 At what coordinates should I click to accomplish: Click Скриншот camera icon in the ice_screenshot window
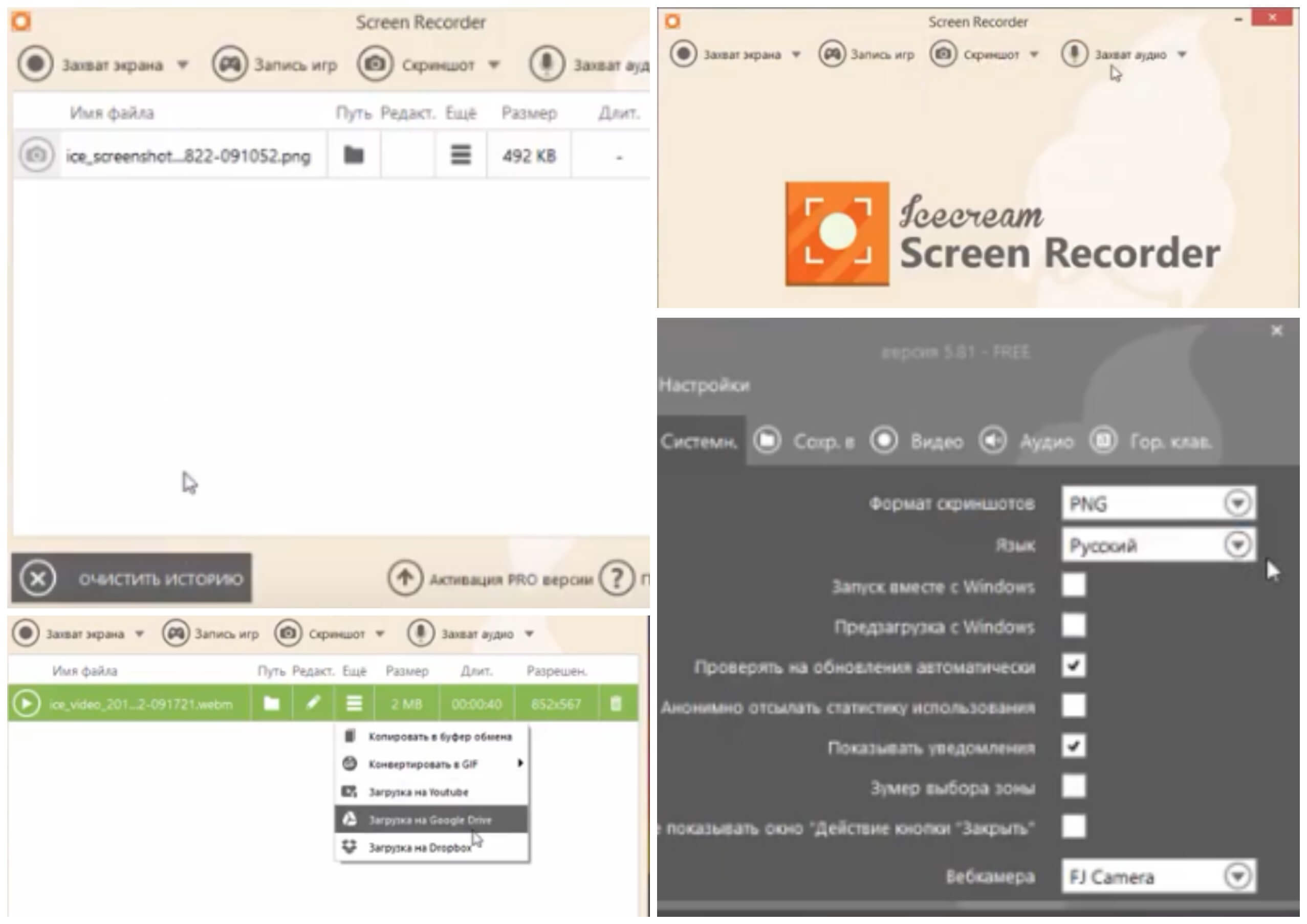click(375, 64)
